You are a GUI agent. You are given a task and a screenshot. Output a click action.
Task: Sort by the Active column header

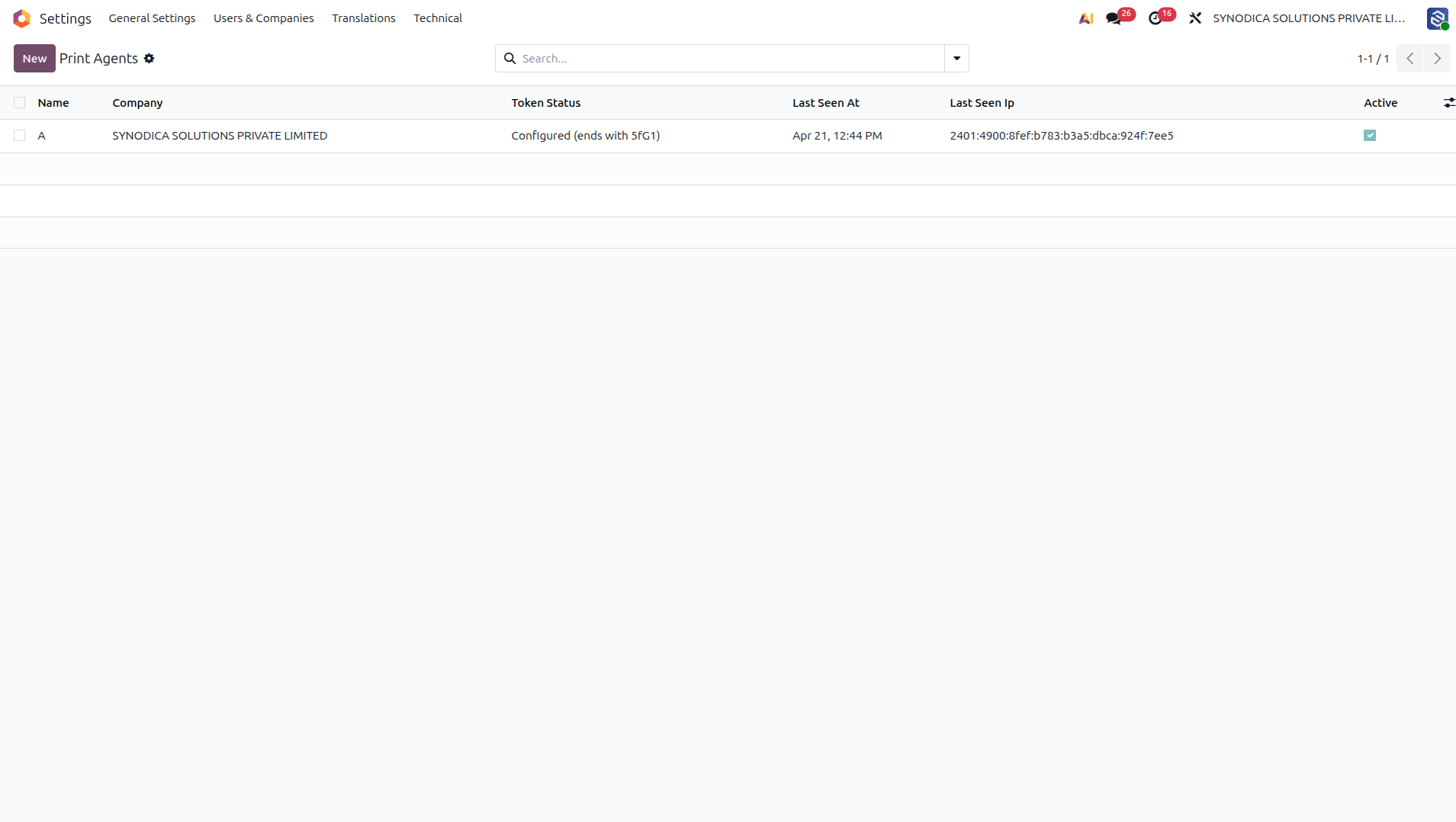click(x=1380, y=103)
